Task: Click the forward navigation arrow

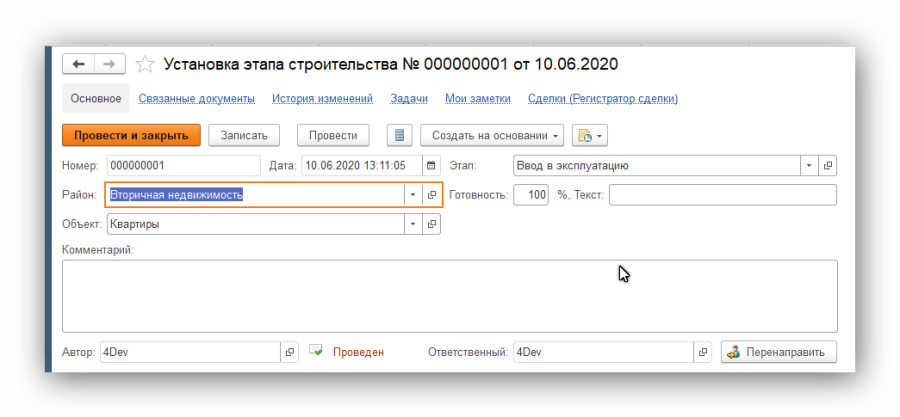Action: click(x=110, y=64)
